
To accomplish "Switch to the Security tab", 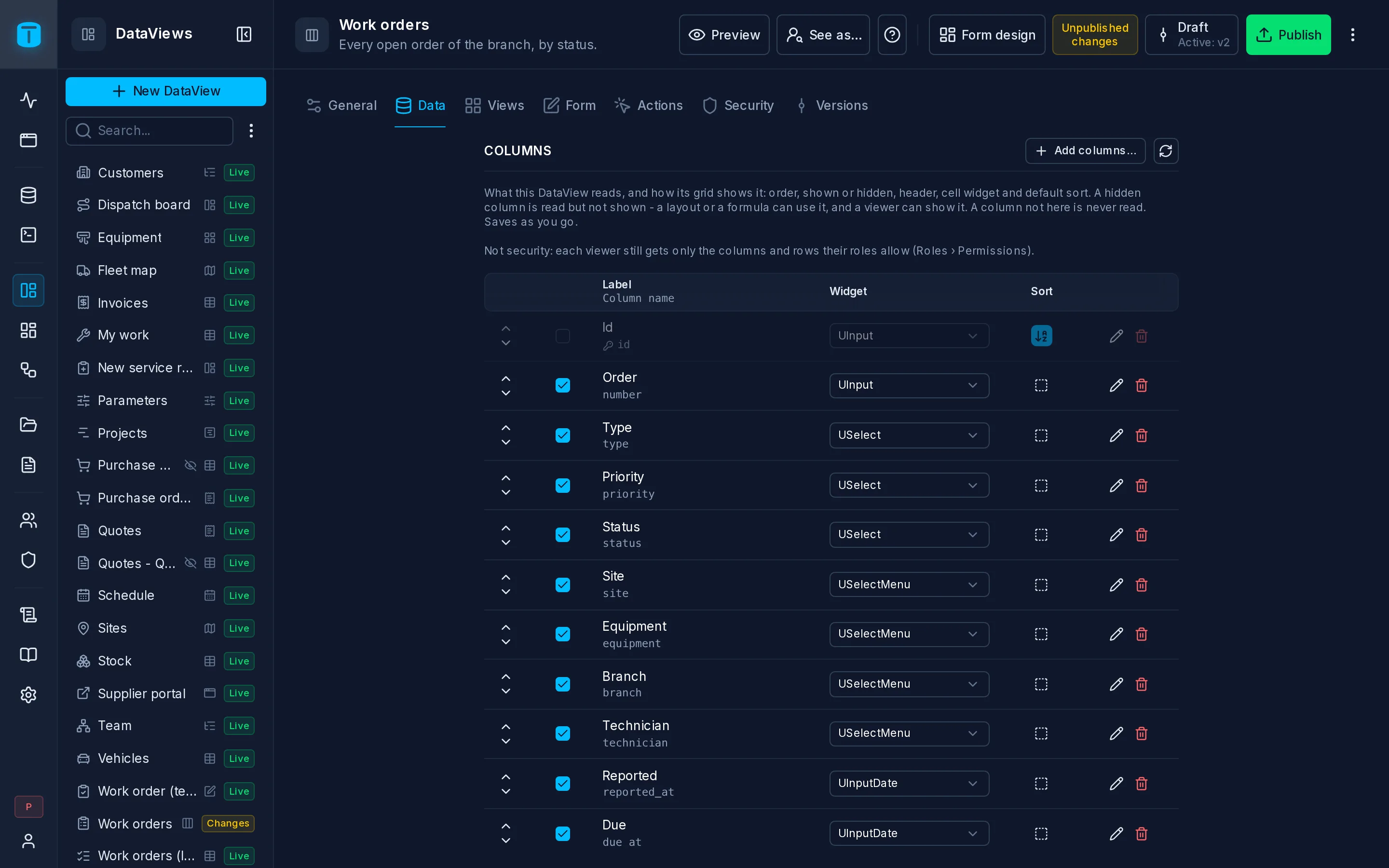I will 738,106.
